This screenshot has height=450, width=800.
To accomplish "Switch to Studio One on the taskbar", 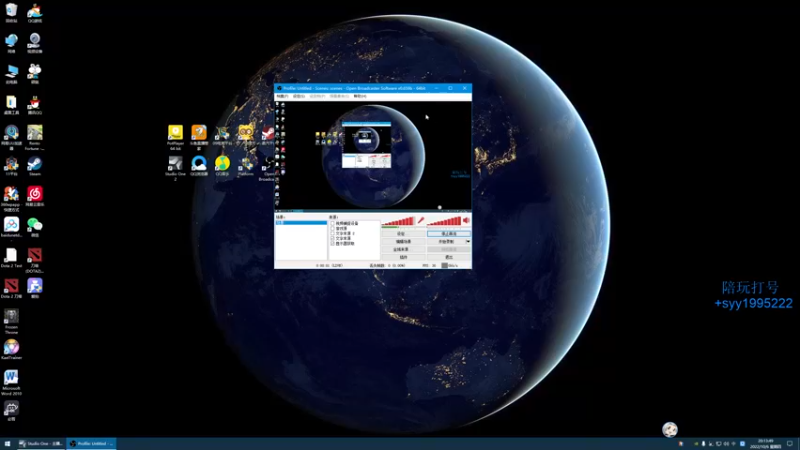I will tap(41, 444).
